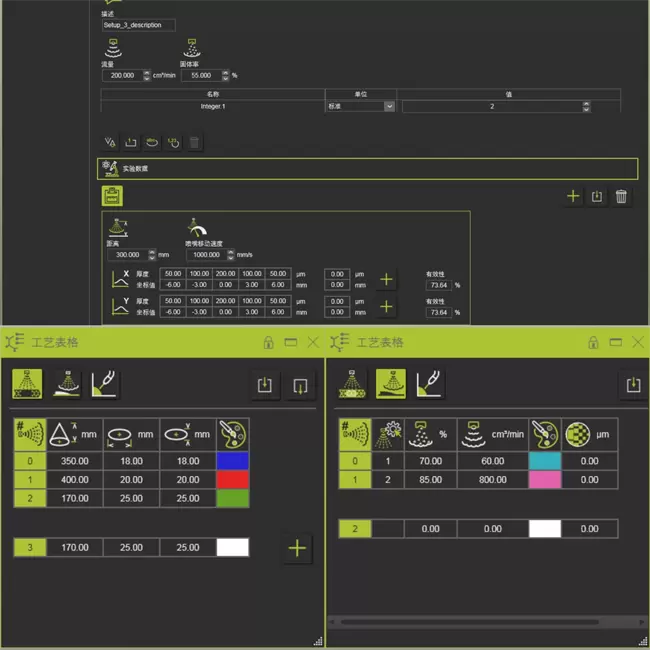Click the clipboard icon below 实验数据

click(x=112, y=197)
